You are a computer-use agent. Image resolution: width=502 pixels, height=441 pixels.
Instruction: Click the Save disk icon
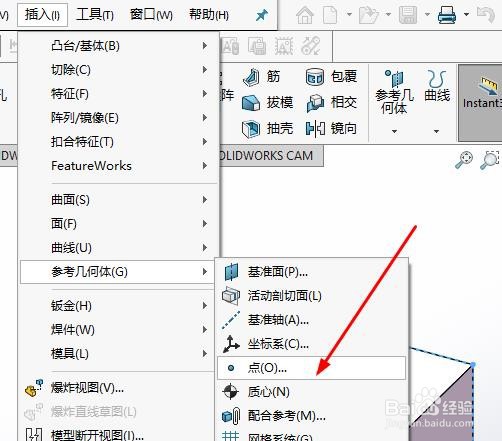408,15
